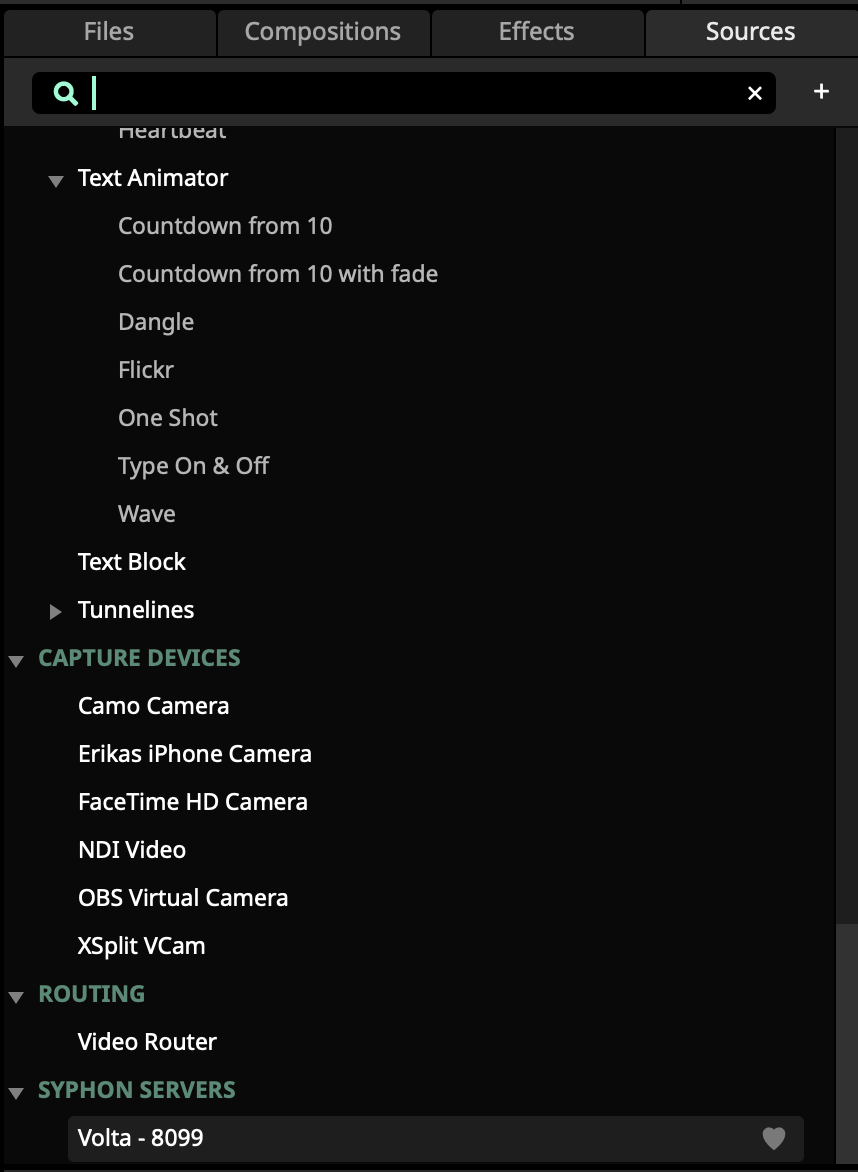This screenshot has width=858, height=1172.
Task: Select the Video Router source
Action: click(147, 1042)
